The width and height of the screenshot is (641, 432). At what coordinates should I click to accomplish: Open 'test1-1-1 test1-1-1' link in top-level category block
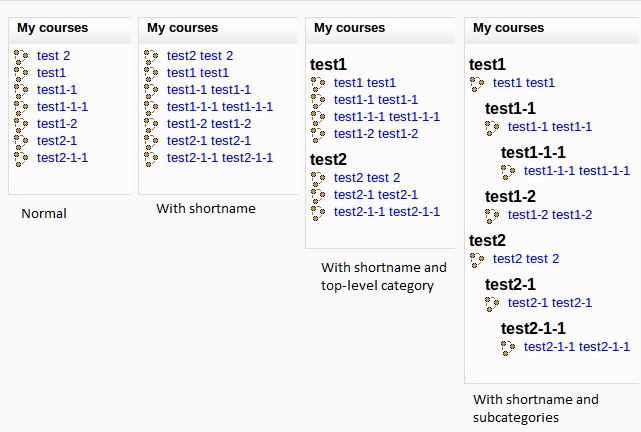(387, 116)
